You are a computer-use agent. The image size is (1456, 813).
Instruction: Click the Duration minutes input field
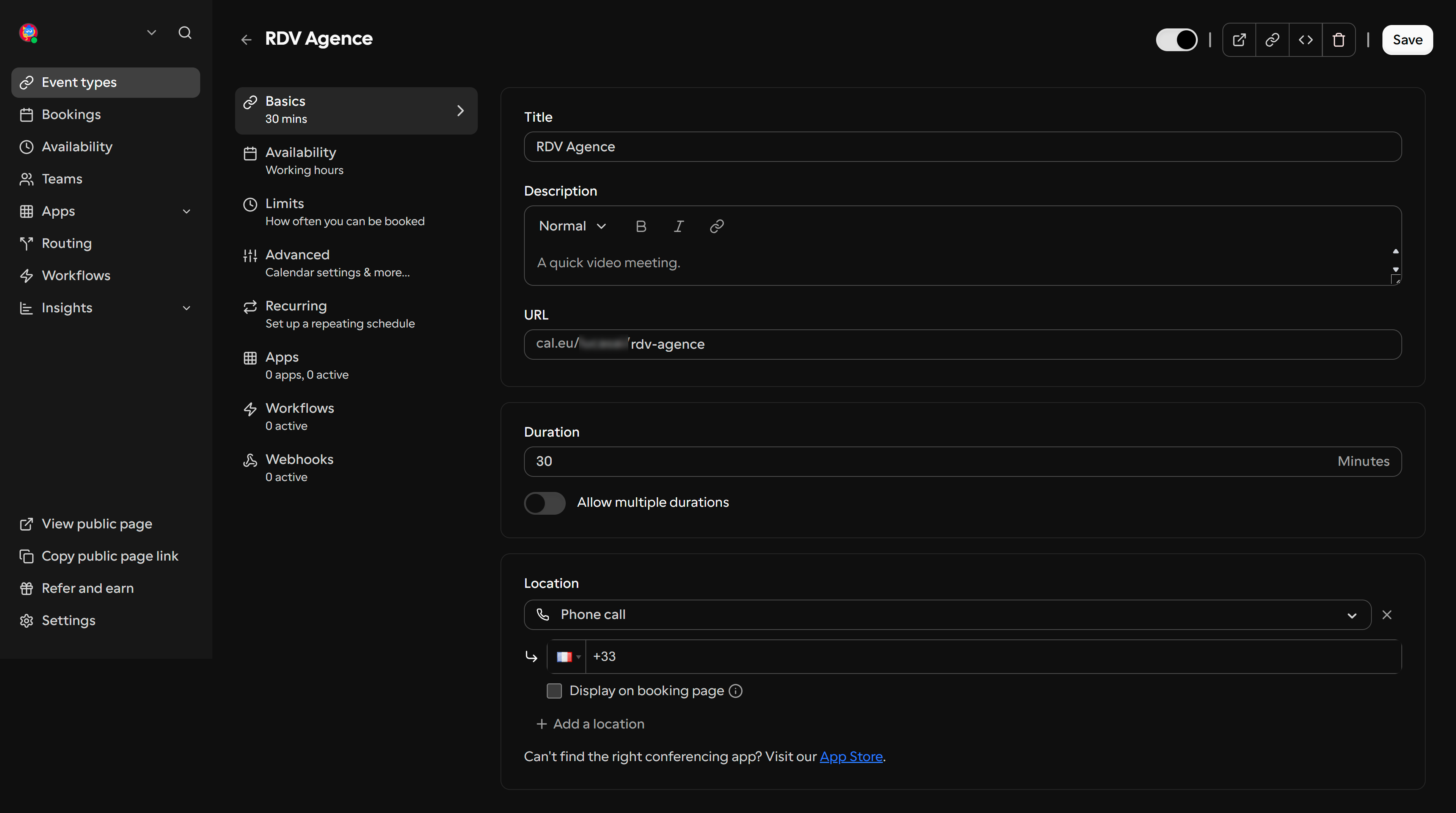tap(963, 462)
